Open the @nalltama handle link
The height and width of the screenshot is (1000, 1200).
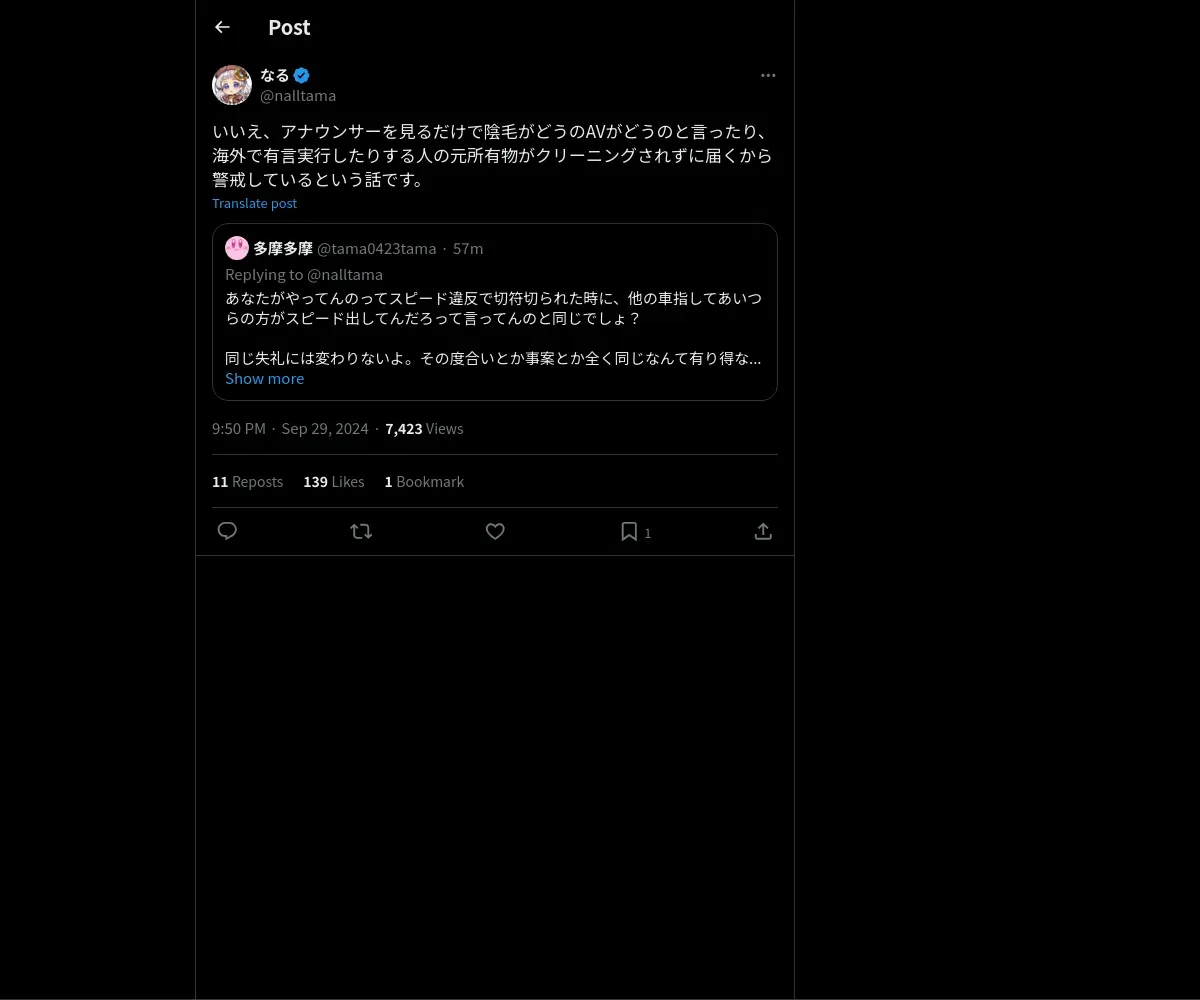(x=298, y=95)
